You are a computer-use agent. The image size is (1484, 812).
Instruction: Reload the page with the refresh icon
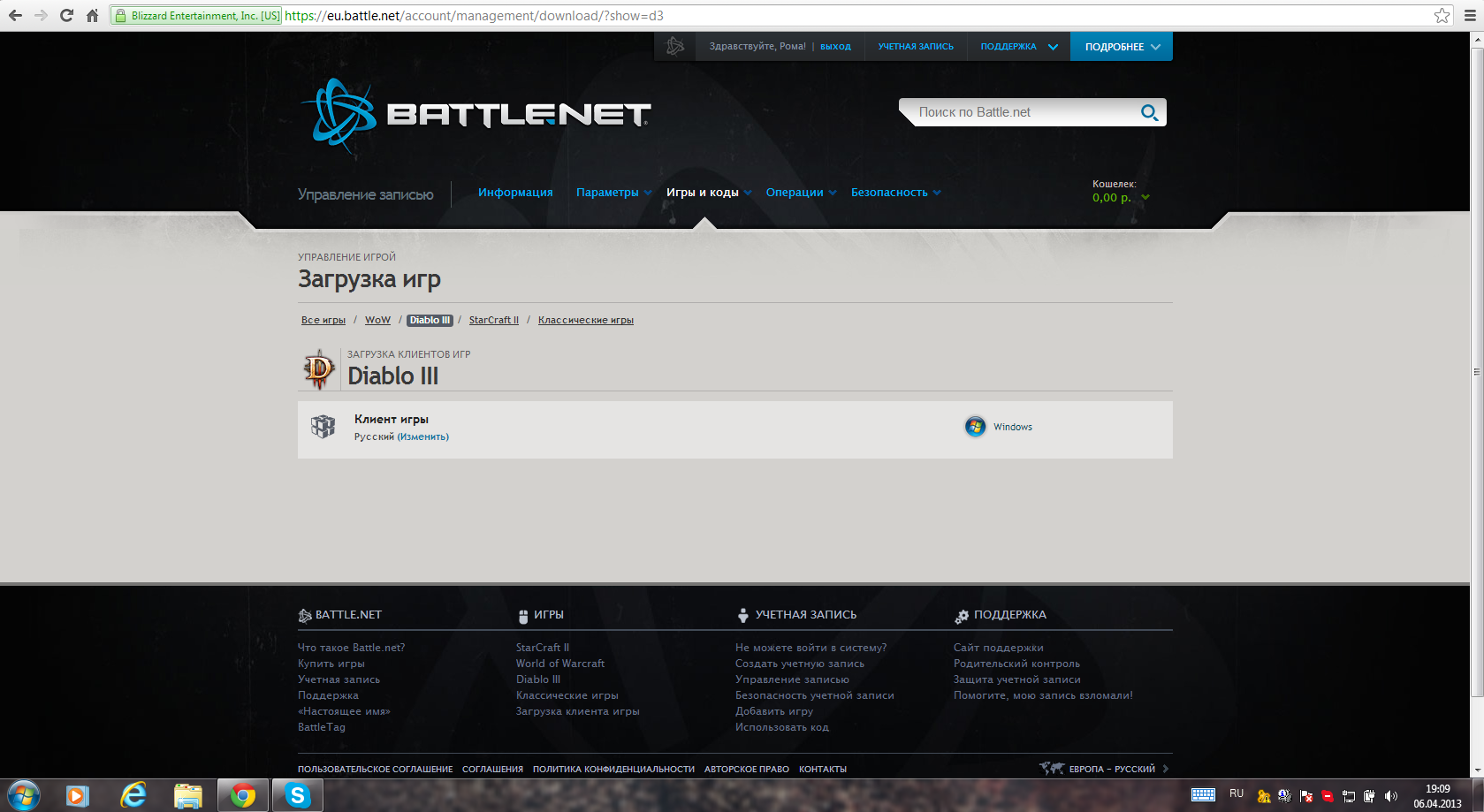tap(66, 15)
